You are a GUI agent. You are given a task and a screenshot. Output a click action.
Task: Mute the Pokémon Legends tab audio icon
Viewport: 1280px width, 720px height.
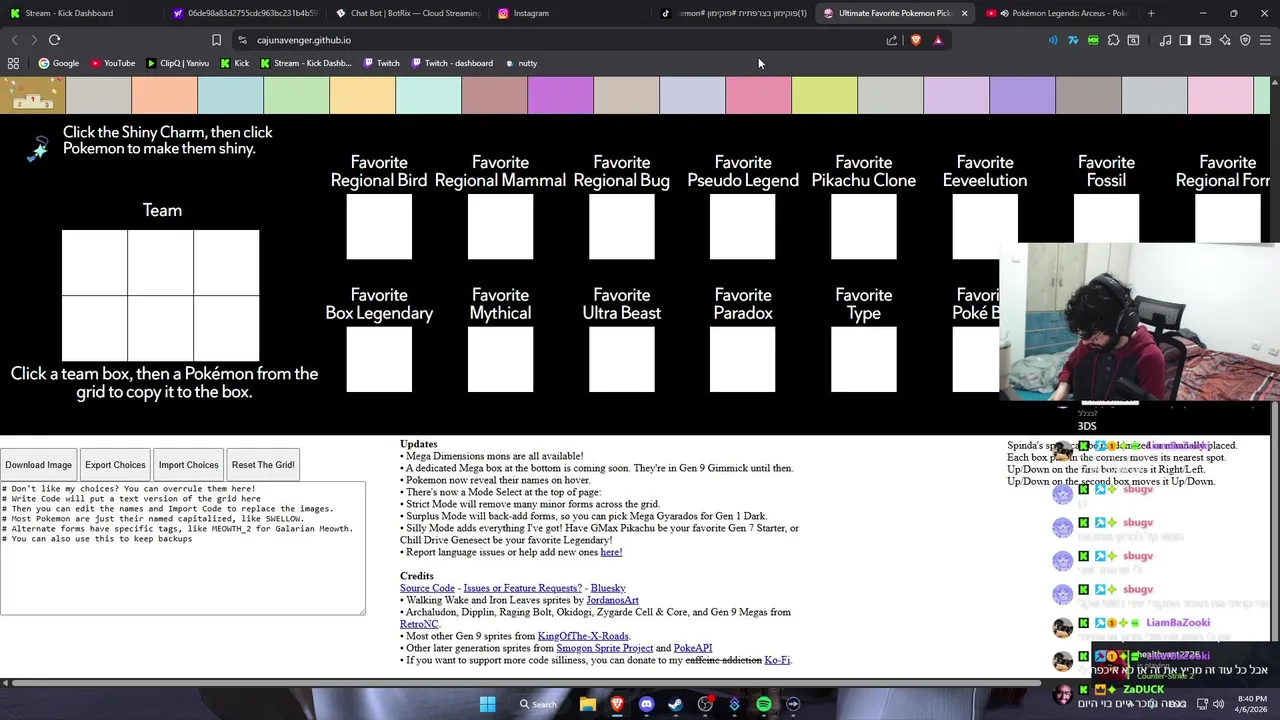pyautogui.click(x=1004, y=13)
